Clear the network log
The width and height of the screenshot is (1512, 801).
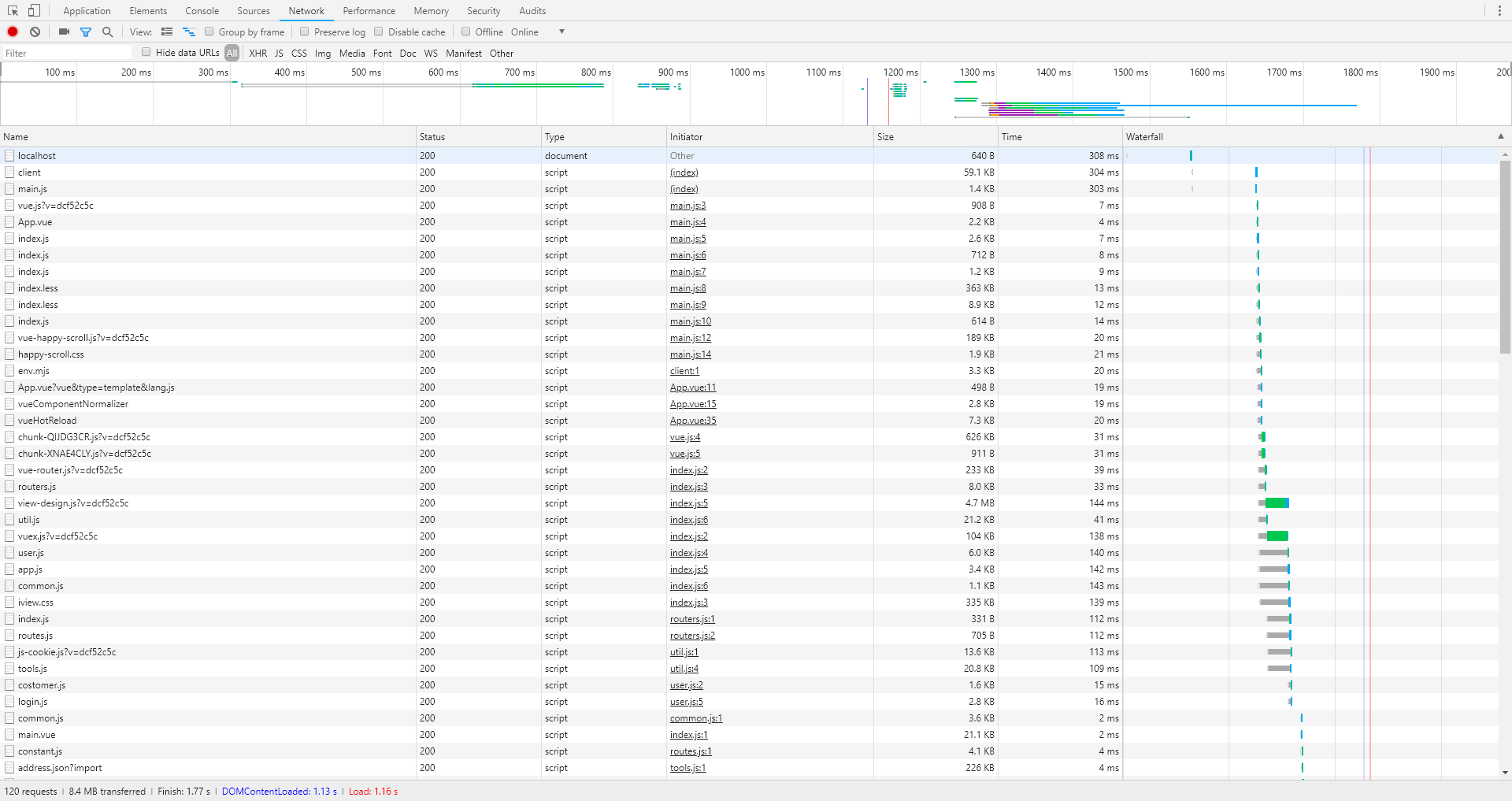[x=35, y=32]
